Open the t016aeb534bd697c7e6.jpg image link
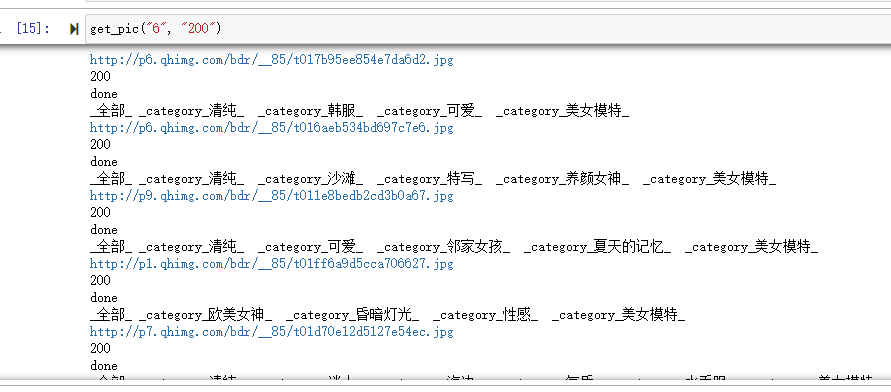 (x=272, y=127)
